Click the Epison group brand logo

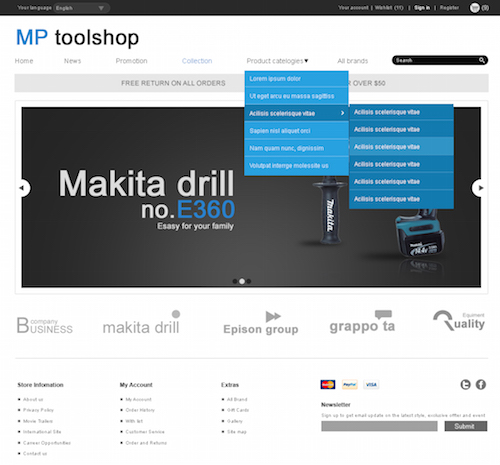click(x=261, y=323)
